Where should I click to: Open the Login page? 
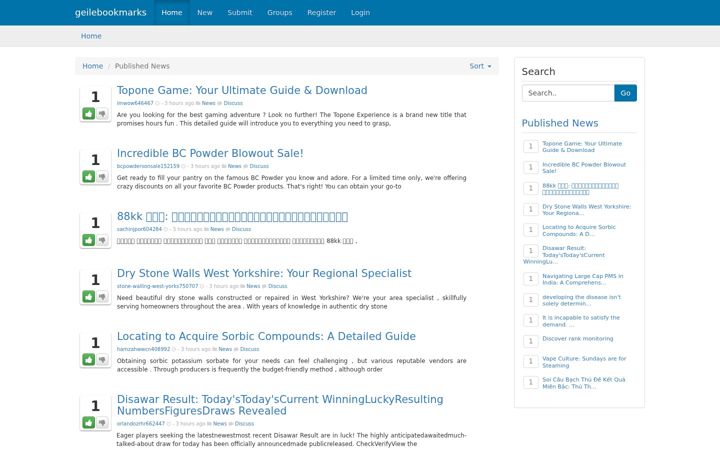coord(360,12)
